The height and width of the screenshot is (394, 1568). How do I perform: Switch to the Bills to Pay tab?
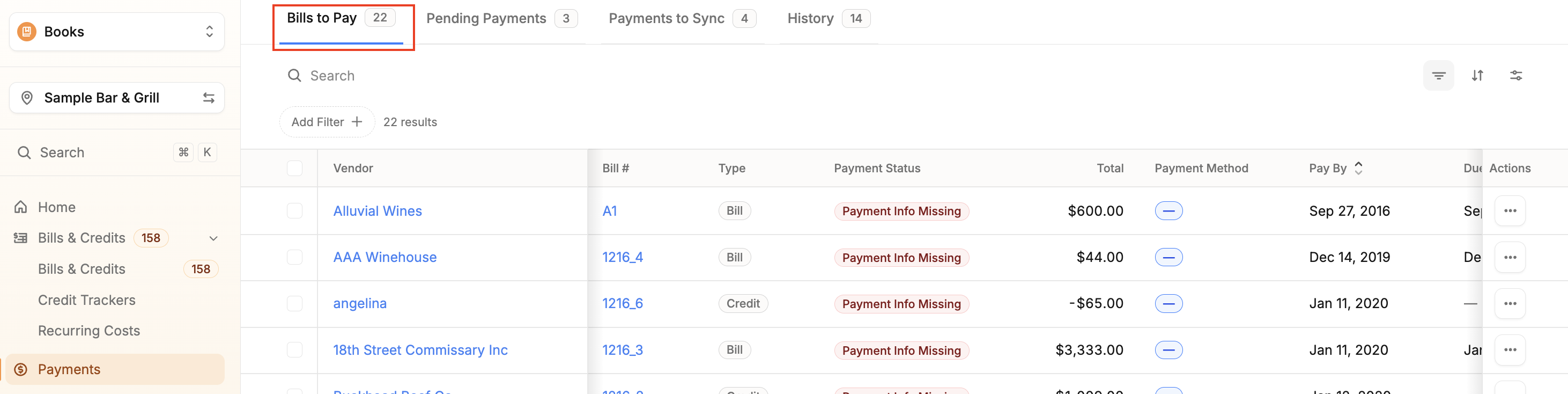[341, 18]
